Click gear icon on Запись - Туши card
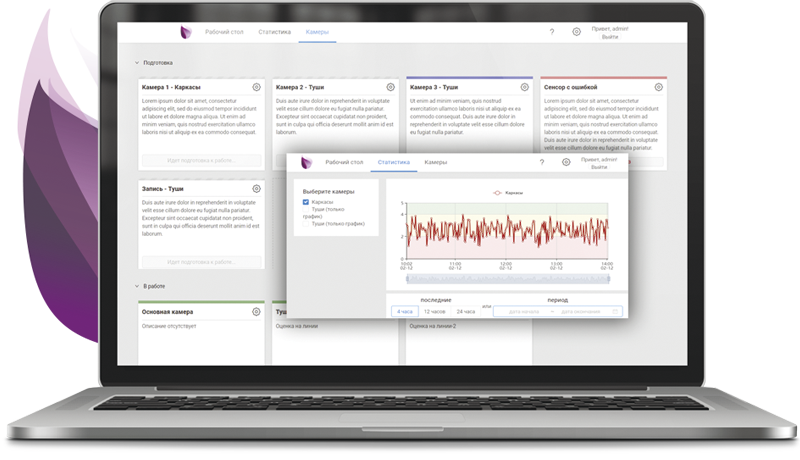Viewport: 800px width, 460px height. pos(257,188)
